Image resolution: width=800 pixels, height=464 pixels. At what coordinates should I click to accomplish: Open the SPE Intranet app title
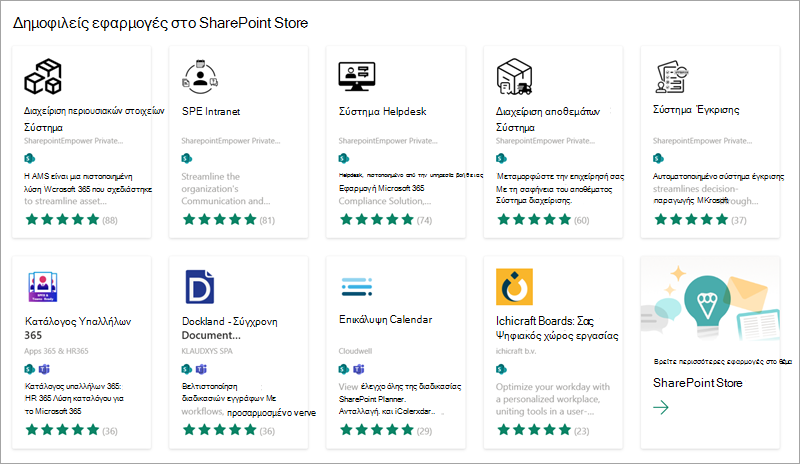tap(211, 111)
